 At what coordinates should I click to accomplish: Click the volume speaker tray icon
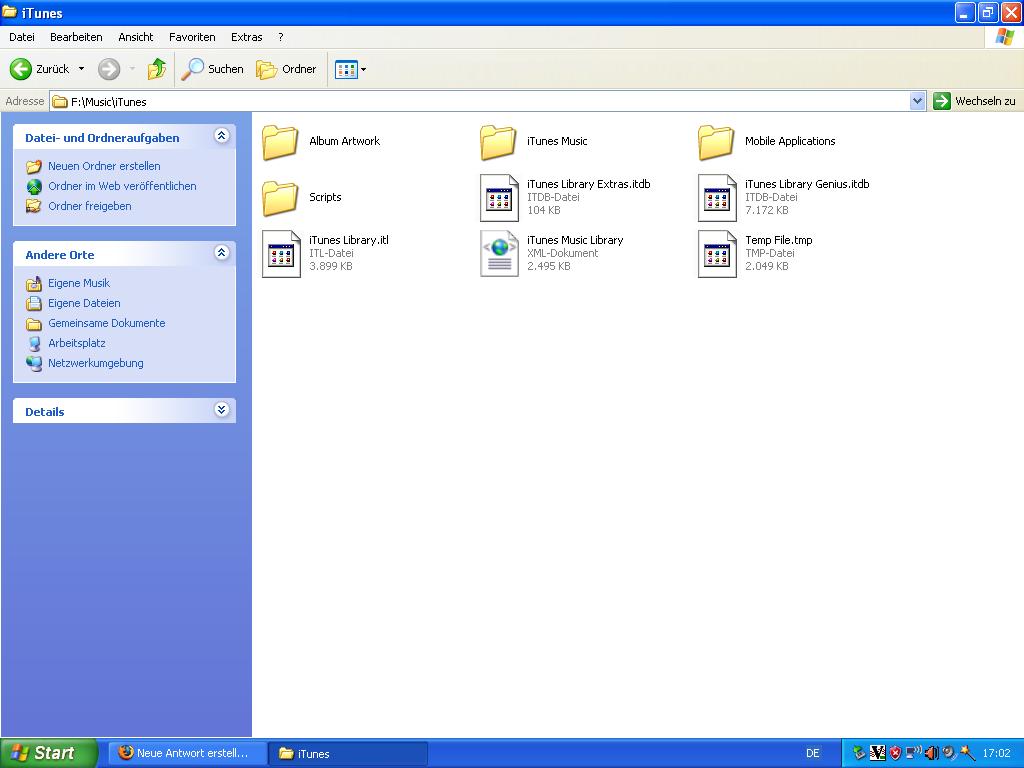click(932, 753)
